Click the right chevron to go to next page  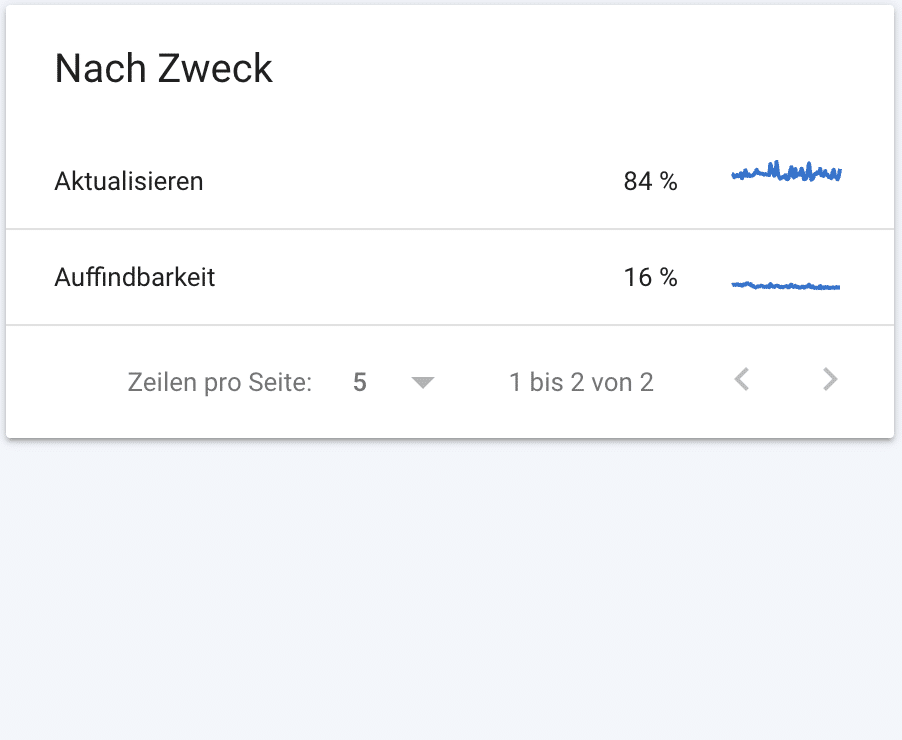(829, 380)
